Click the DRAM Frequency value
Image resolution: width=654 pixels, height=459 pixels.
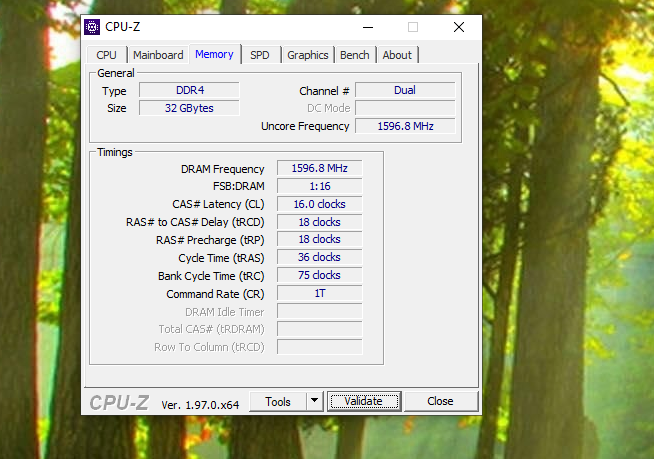[x=319, y=168]
